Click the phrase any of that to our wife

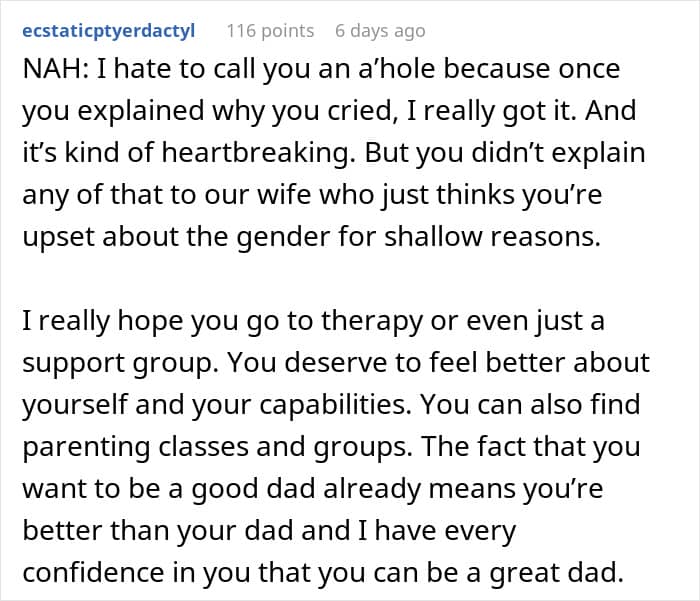click(x=167, y=195)
